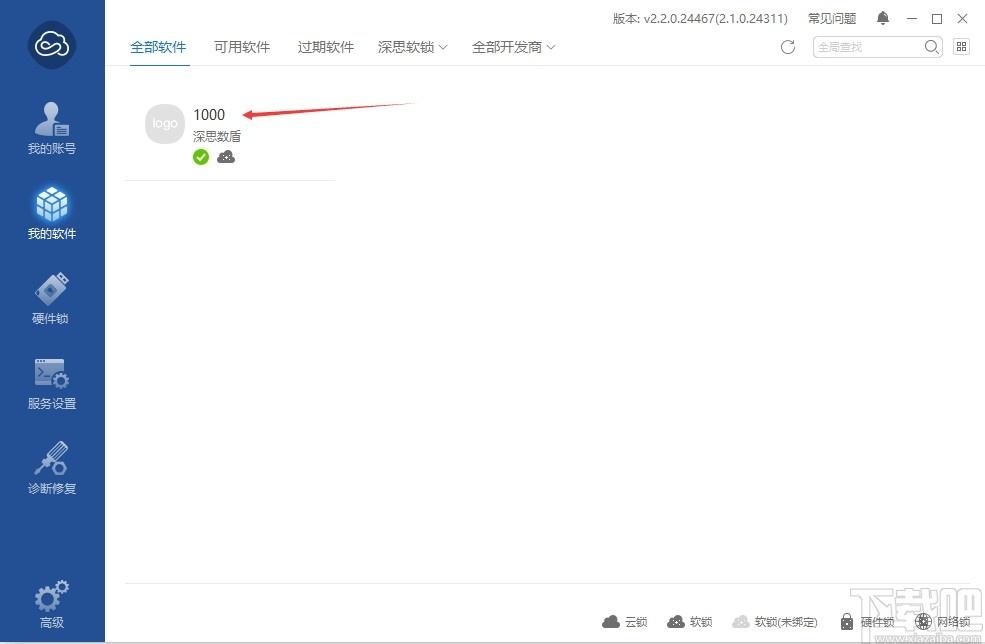Click the cloud logo at top left
Image resolution: width=985 pixels, height=644 pixels.
pyautogui.click(x=52, y=45)
